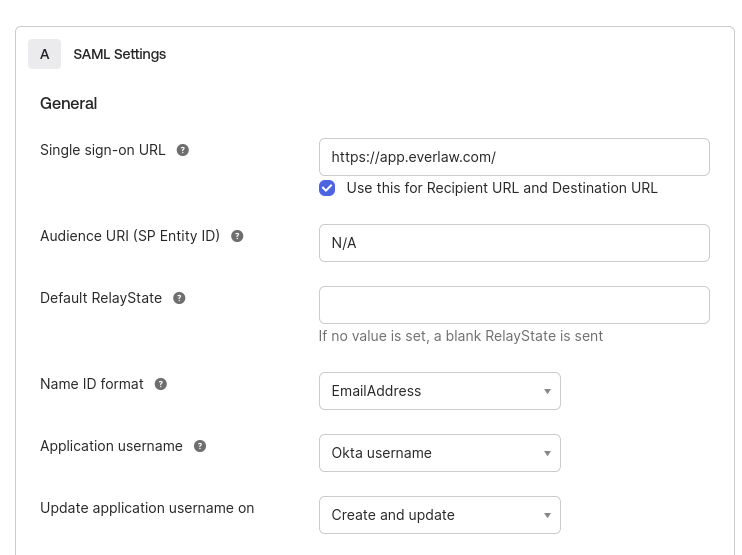Show help for Default RelayState
Viewport: 742px width, 555px height.
(179, 298)
